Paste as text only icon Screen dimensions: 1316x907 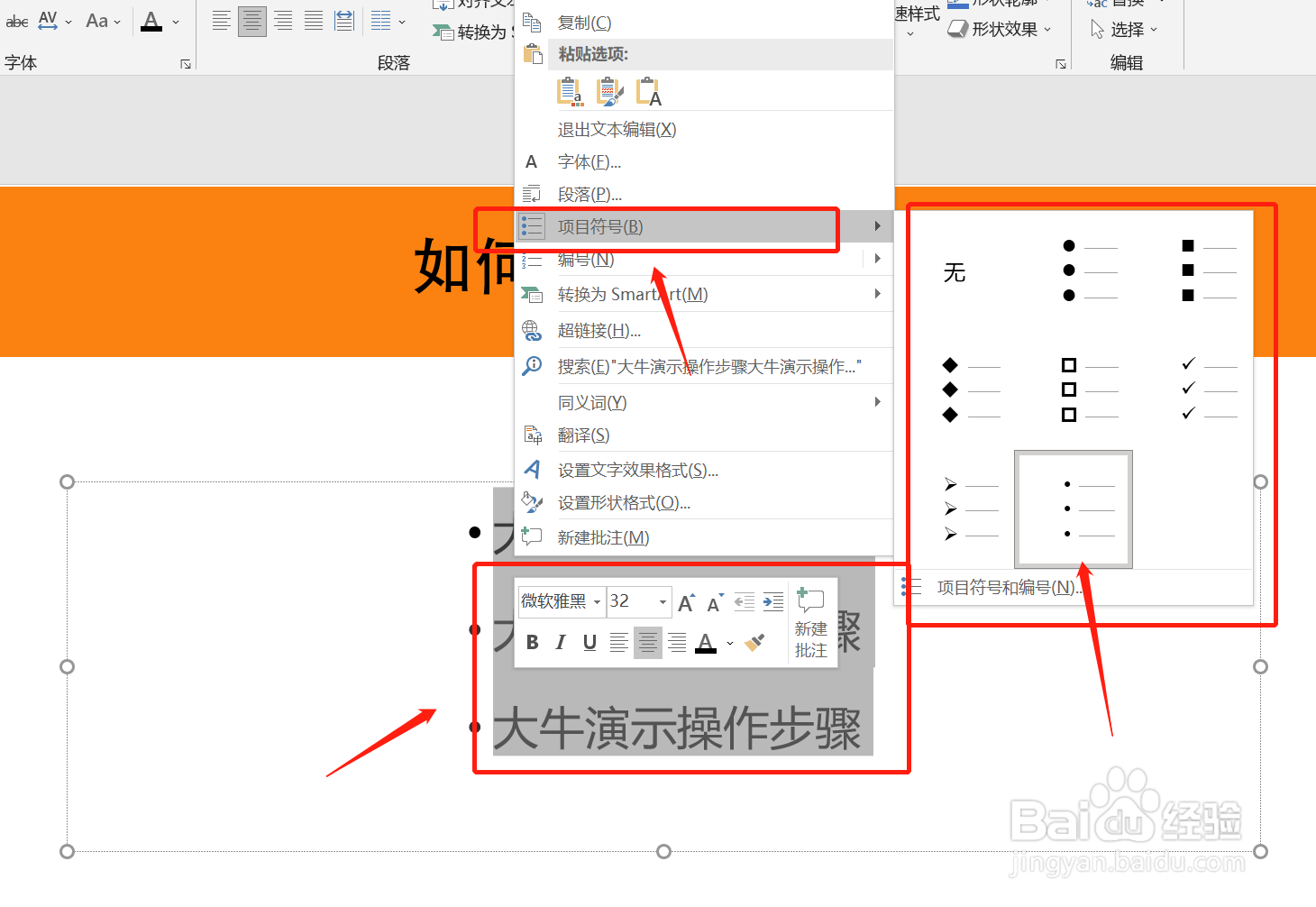(x=649, y=91)
